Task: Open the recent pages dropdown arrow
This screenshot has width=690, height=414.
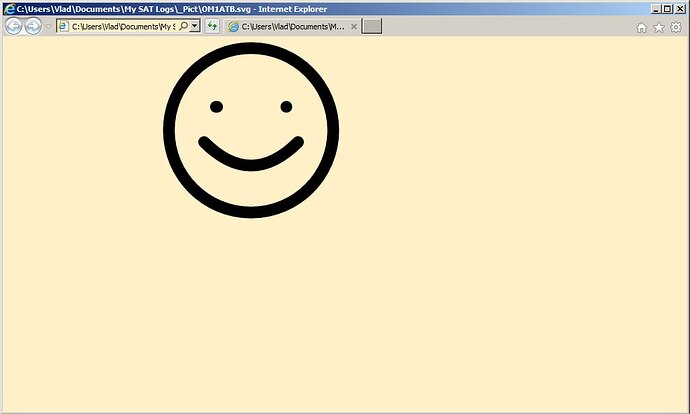Action: pos(48,26)
